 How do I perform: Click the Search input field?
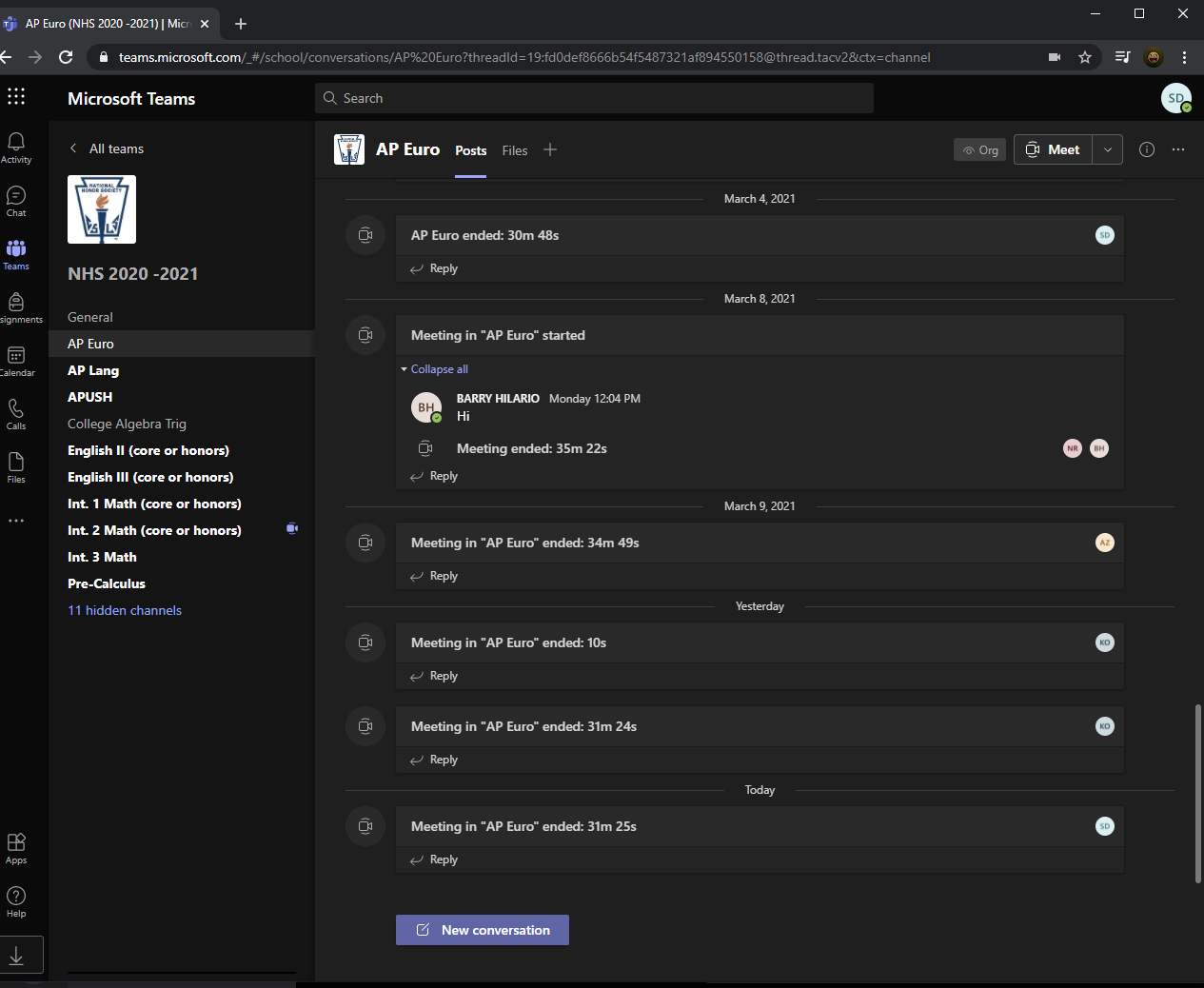[x=594, y=98]
